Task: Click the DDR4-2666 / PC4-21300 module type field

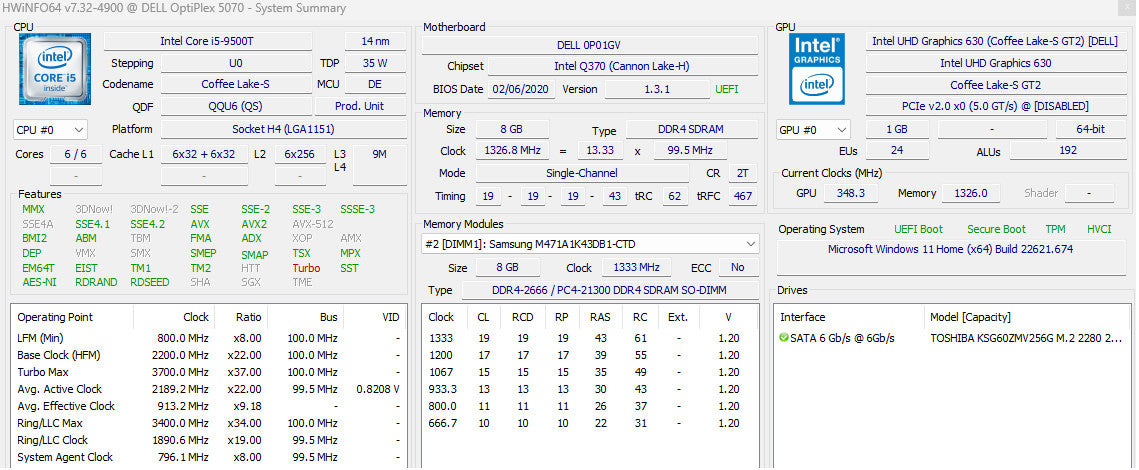Action: click(x=610, y=291)
